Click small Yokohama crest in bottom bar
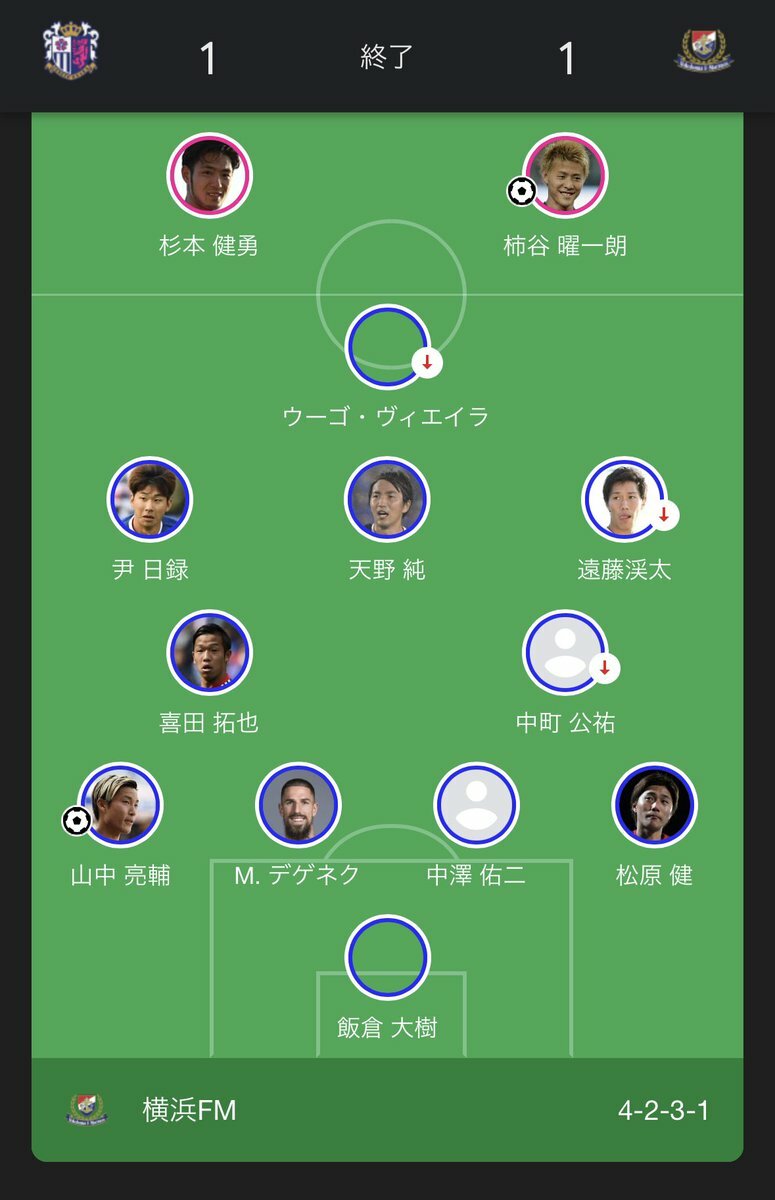 click(88, 1110)
